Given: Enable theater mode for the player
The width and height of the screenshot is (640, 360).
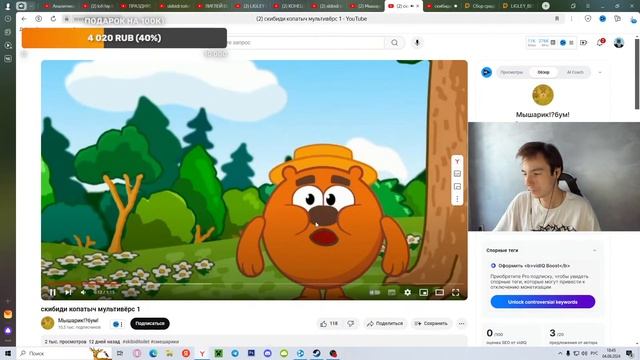Looking at the screenshot, I should 440,292.
